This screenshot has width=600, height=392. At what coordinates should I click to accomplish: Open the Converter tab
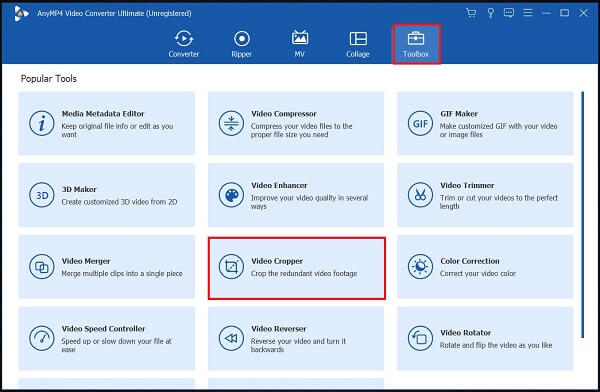[184, 44]
